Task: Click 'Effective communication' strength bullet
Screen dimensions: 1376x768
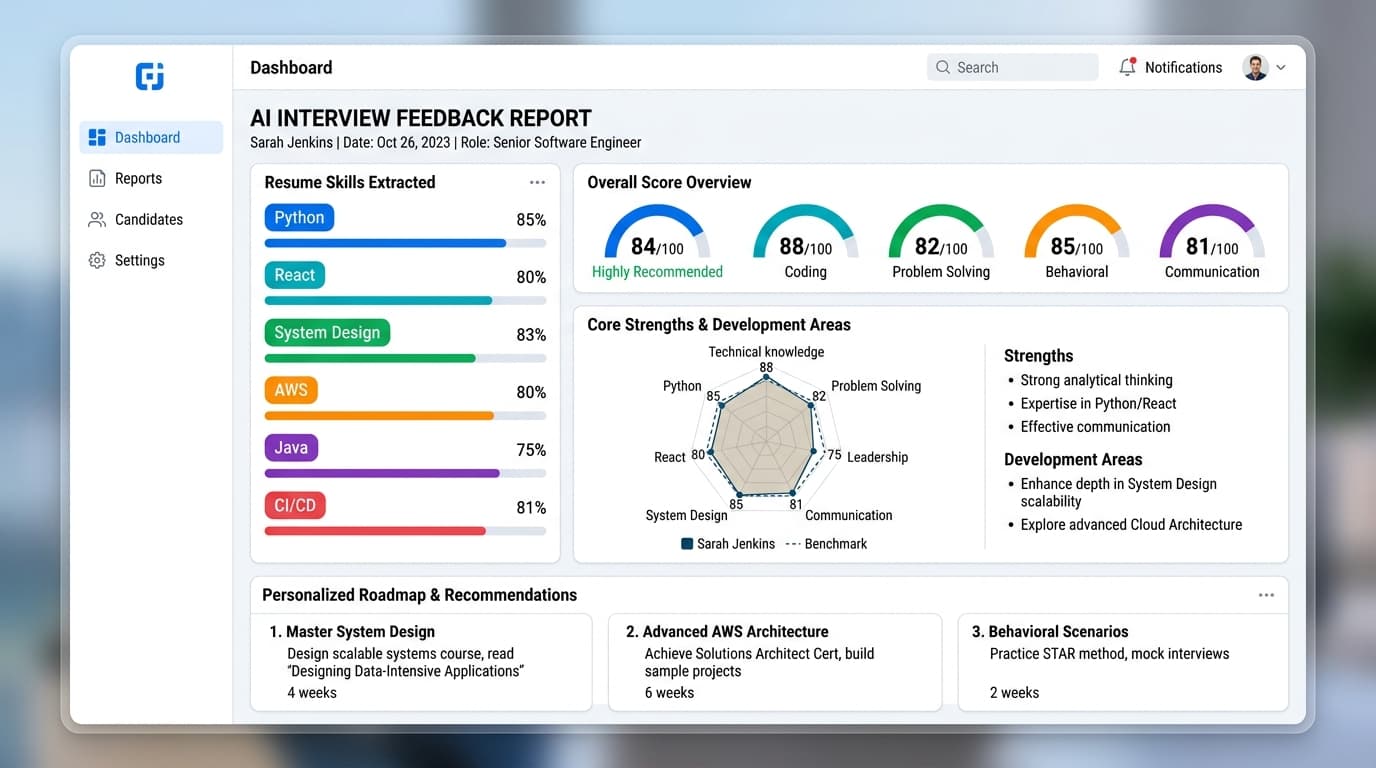Action: [x=1095, y=427]
